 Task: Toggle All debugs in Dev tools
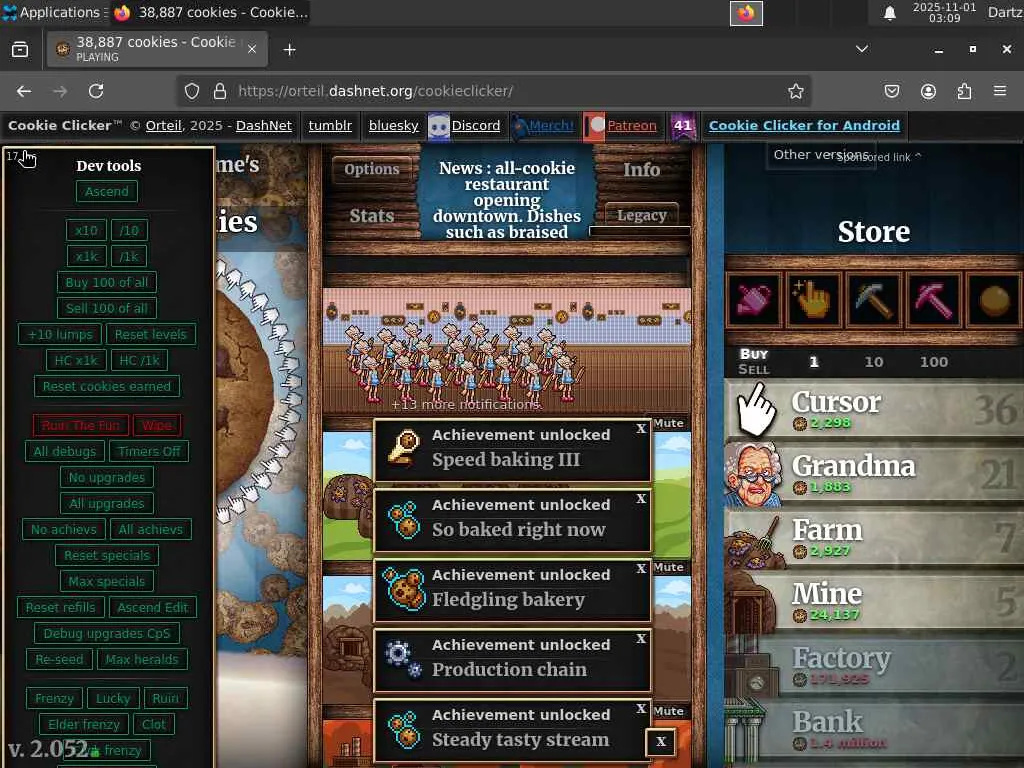coord(65,451)
